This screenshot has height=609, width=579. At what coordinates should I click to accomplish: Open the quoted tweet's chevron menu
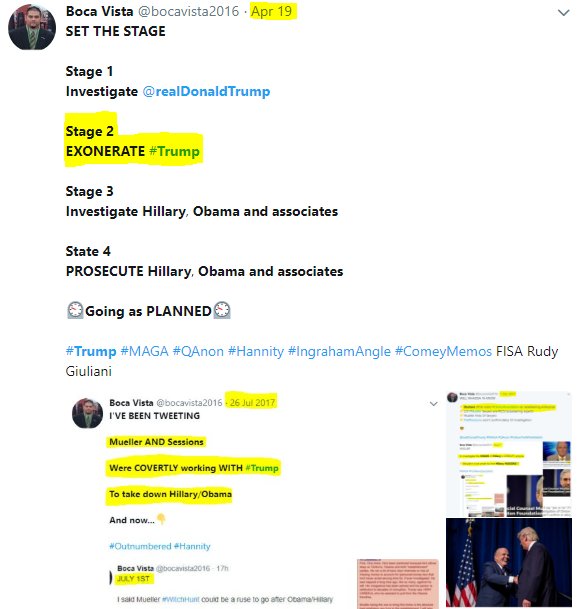click(x=433, y=404)
